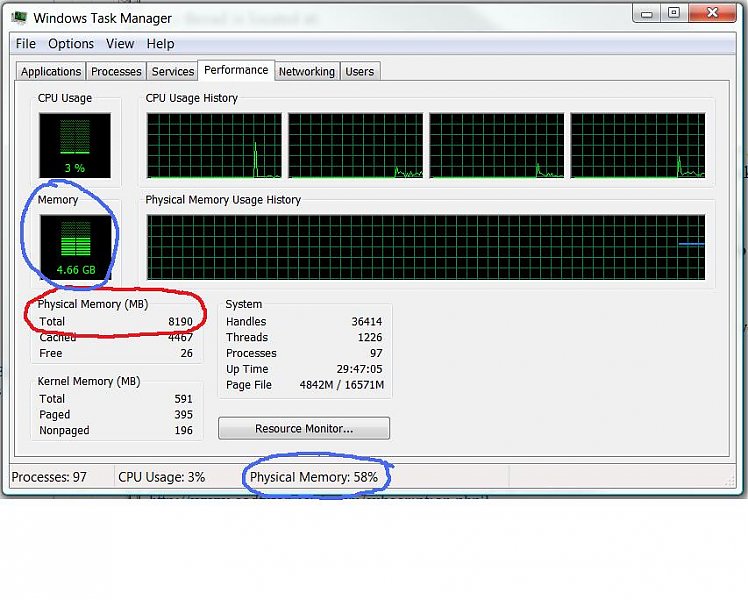Click the physical memory Free value 26
This screenshot has height=600, width=748.
point(187,353)
